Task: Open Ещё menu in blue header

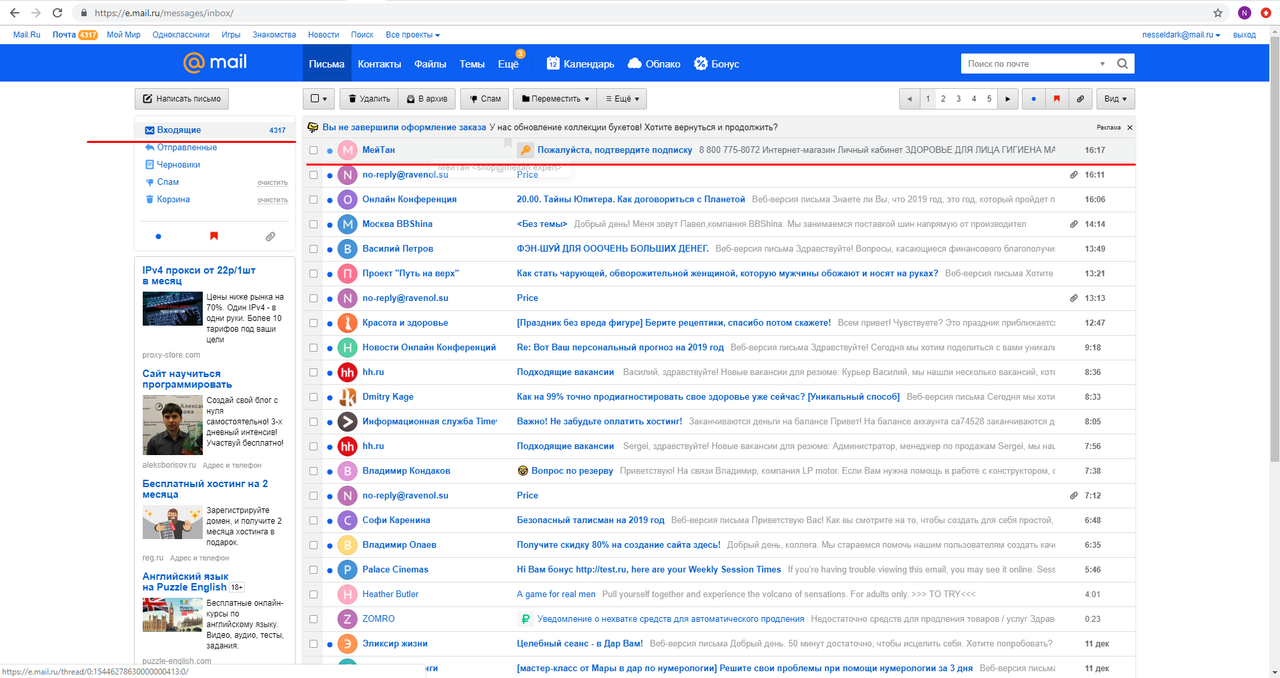Action: click(x=509, y=64)
